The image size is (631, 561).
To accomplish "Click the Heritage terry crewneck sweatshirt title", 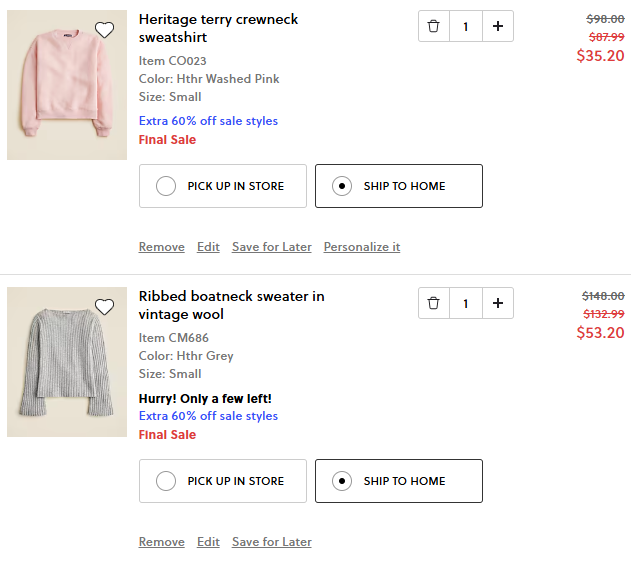I will 218,28.
